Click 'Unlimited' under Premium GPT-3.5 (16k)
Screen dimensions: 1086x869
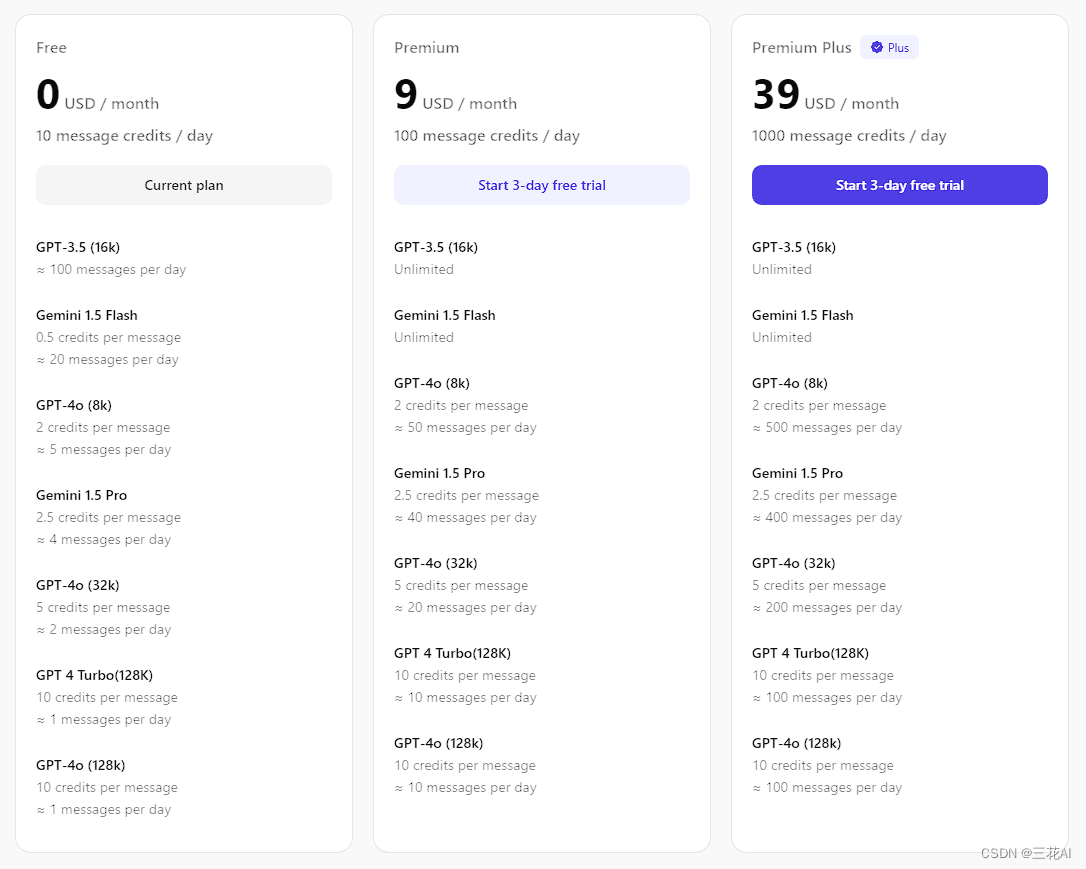point(424,269)
